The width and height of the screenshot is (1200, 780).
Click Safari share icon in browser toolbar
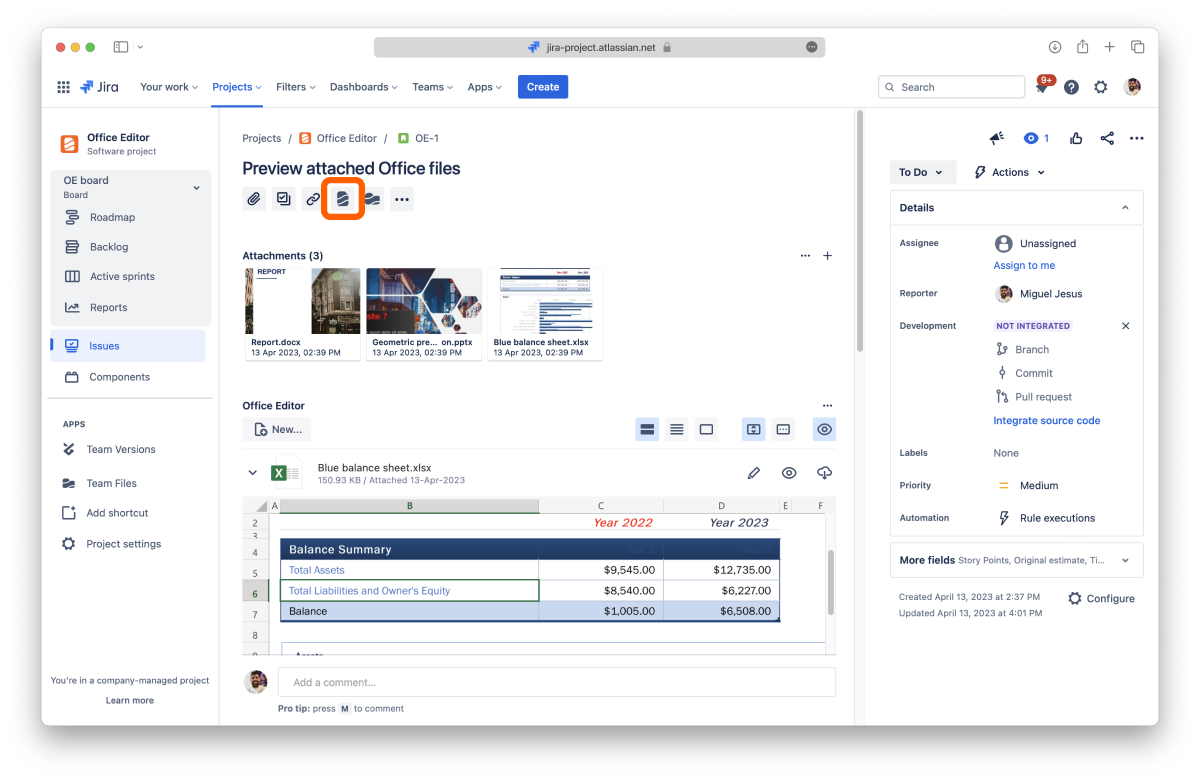[x=1083, y=47]
